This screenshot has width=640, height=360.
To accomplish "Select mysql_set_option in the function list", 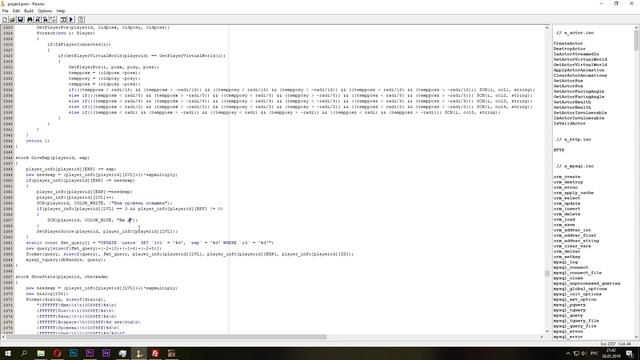I will 575,299.
